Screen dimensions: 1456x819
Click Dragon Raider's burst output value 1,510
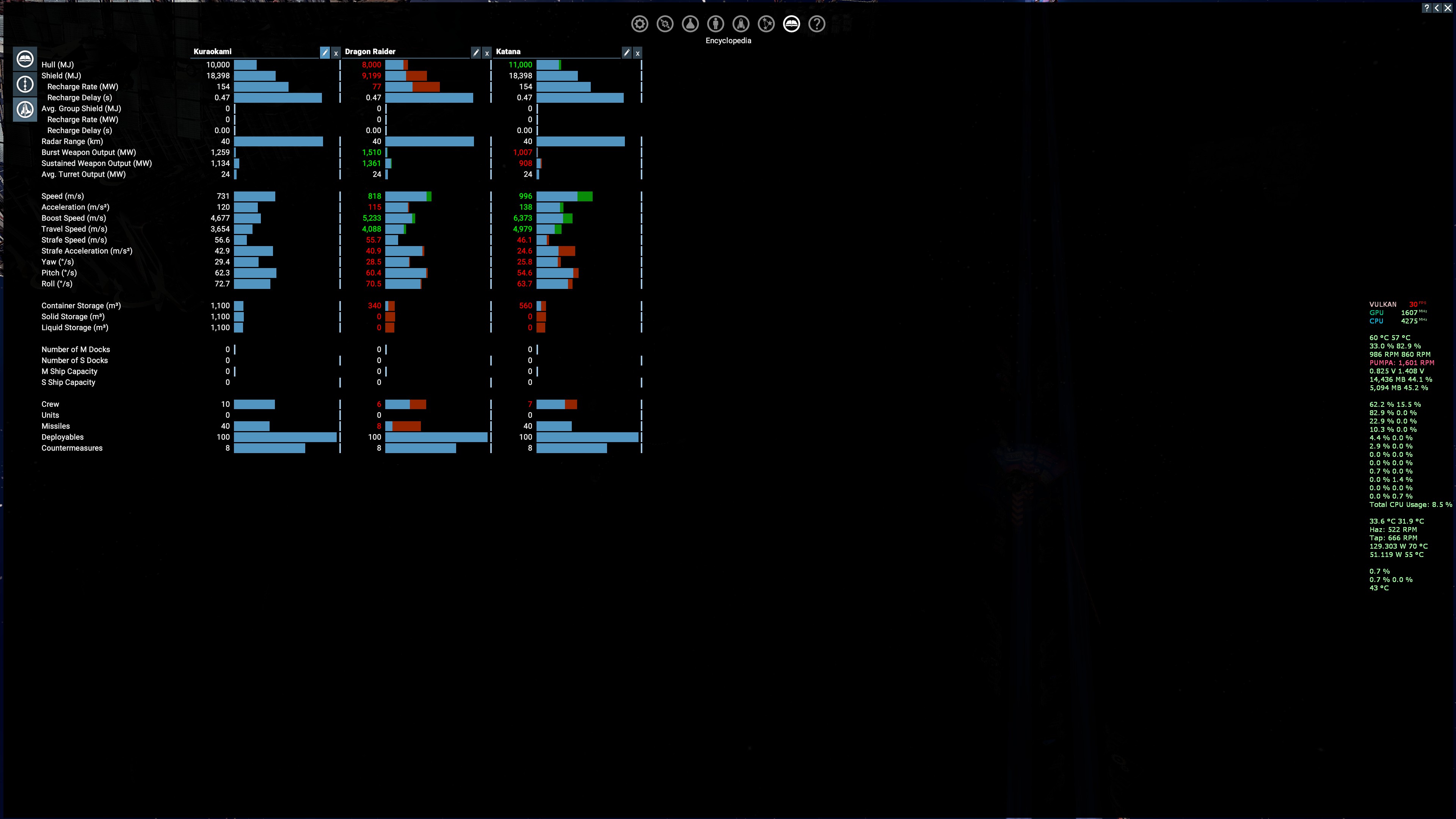(371, 152)
